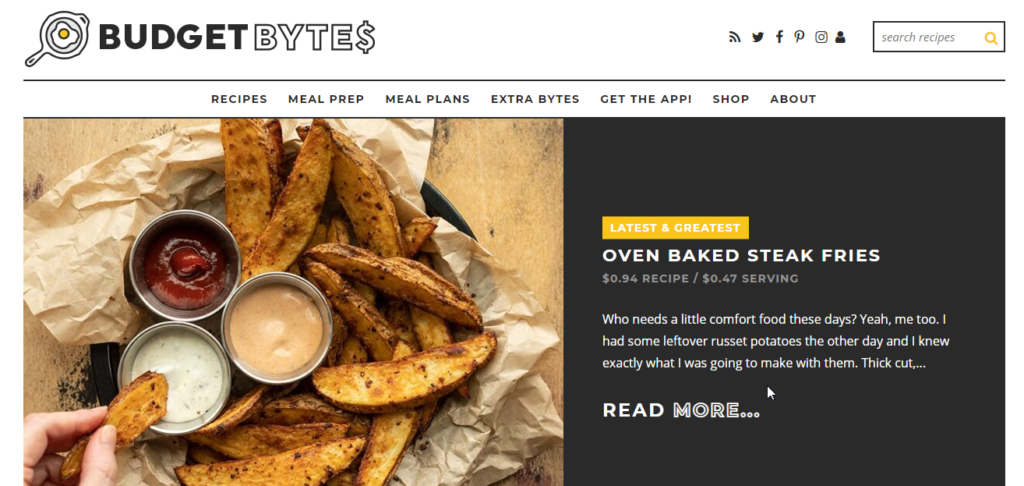Click the user account icon
The height and width of the screenshot is (486, 1024).
coord(840,37)
